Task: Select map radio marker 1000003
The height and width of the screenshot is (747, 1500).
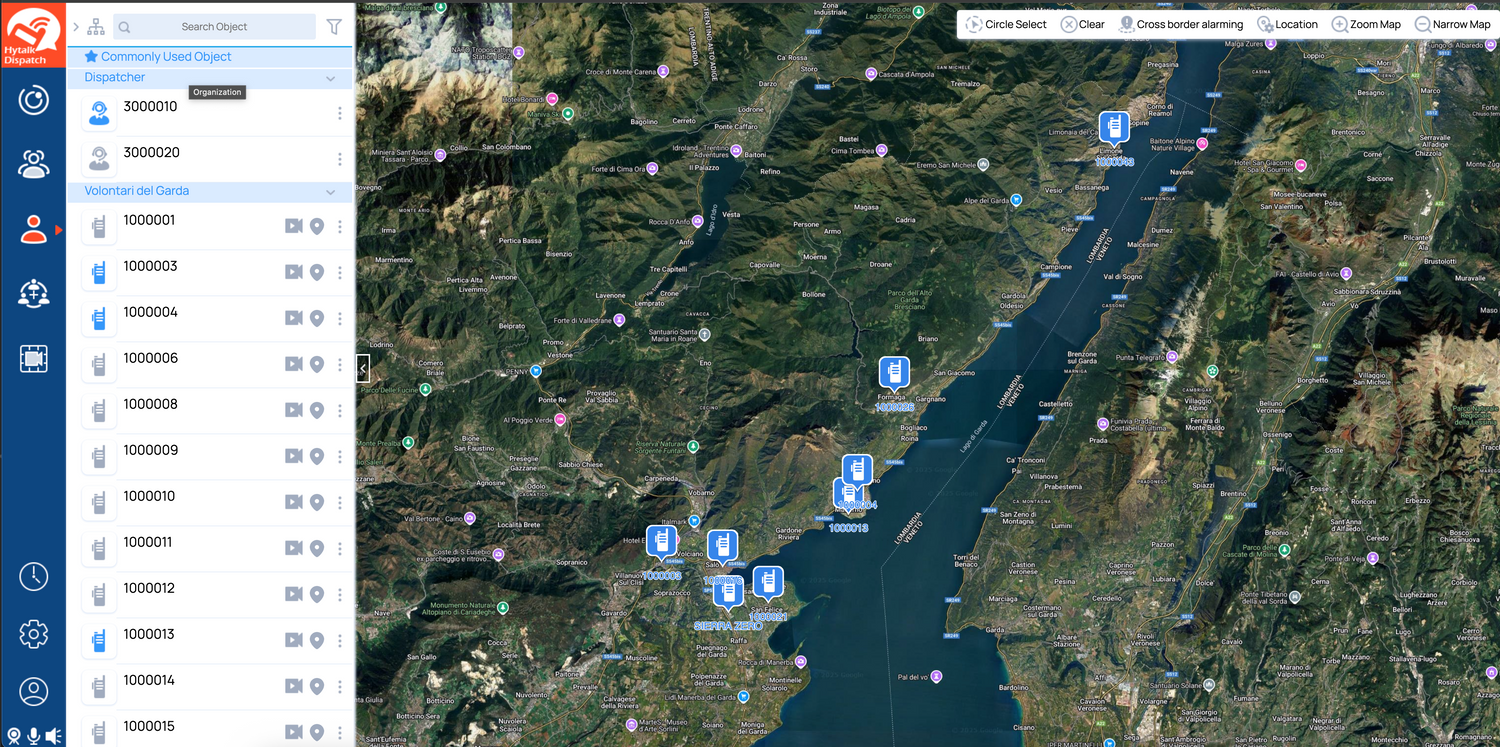Action: click(x=661, y=543)
